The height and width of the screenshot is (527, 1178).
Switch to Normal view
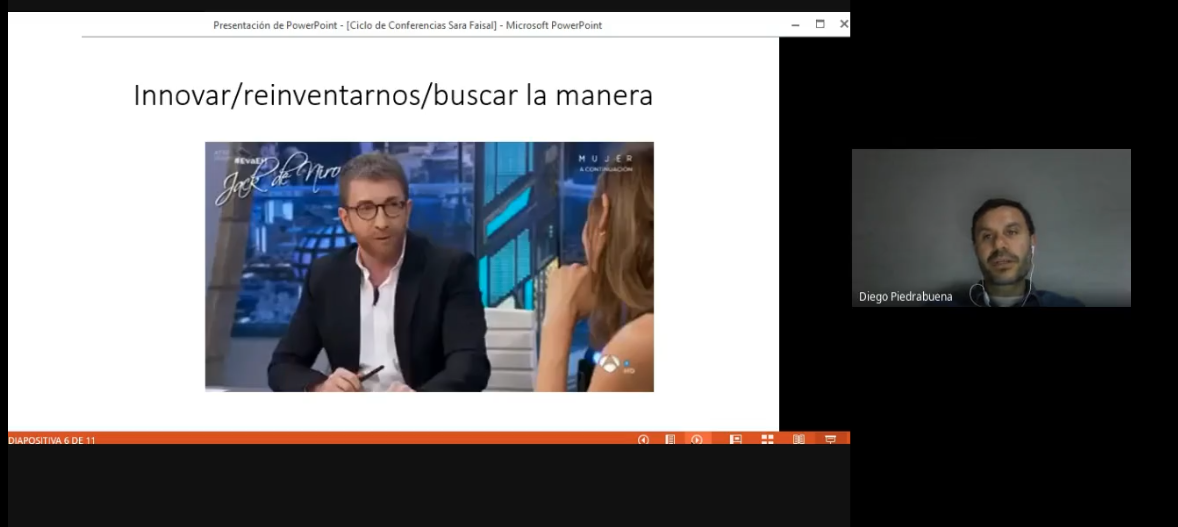pyautogui.click(x=735, y=439)
